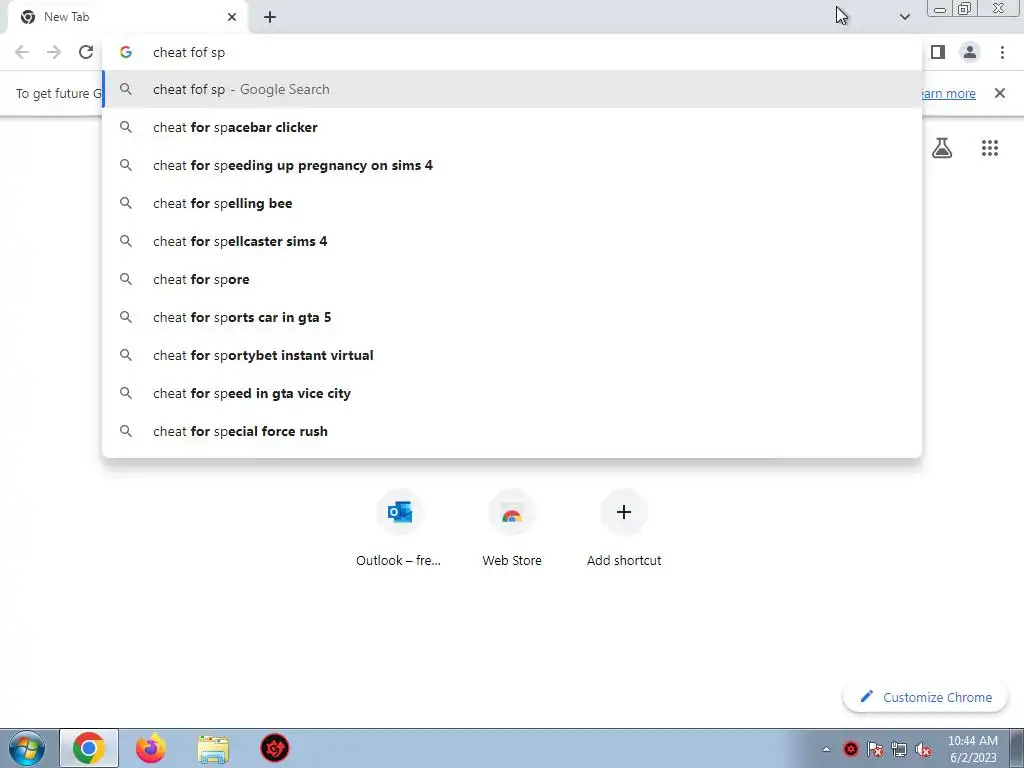Choose 'cheat for speed in gta vice city'
1024x768 pixels.
point(512,393)
